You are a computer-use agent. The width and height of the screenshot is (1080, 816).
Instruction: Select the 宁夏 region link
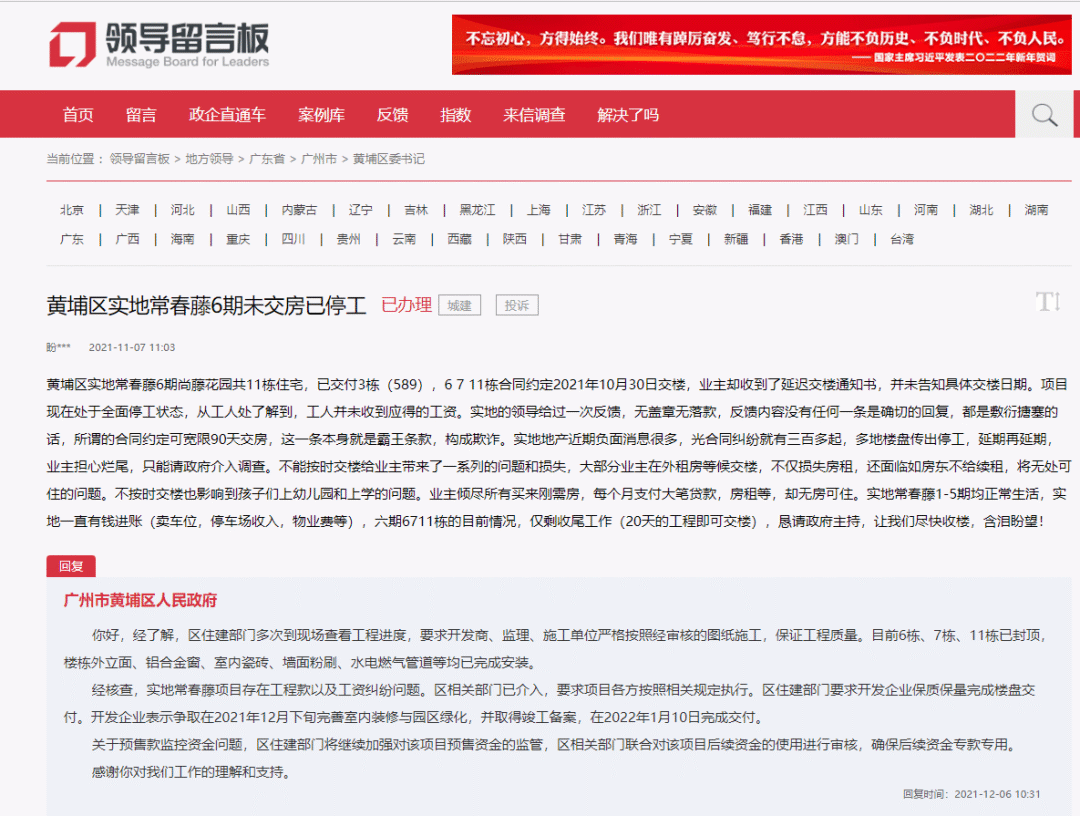681,240
